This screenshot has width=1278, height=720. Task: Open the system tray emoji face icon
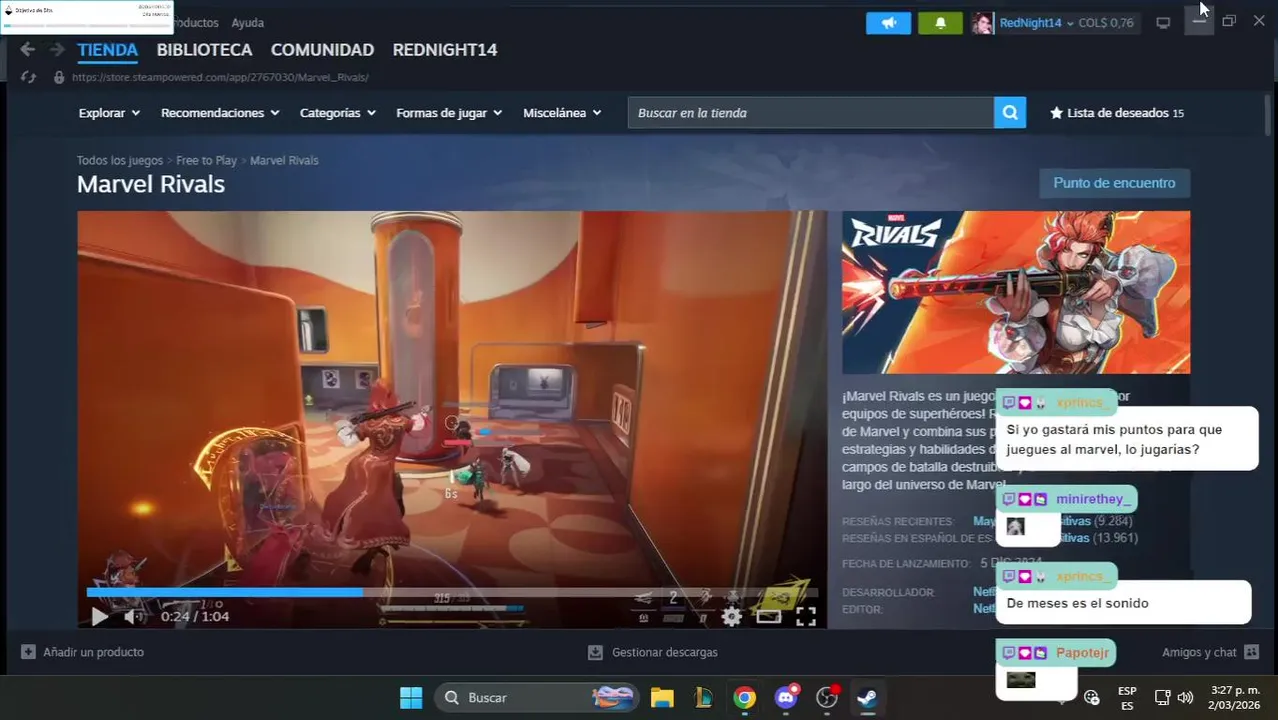[x=1092, y=698]
